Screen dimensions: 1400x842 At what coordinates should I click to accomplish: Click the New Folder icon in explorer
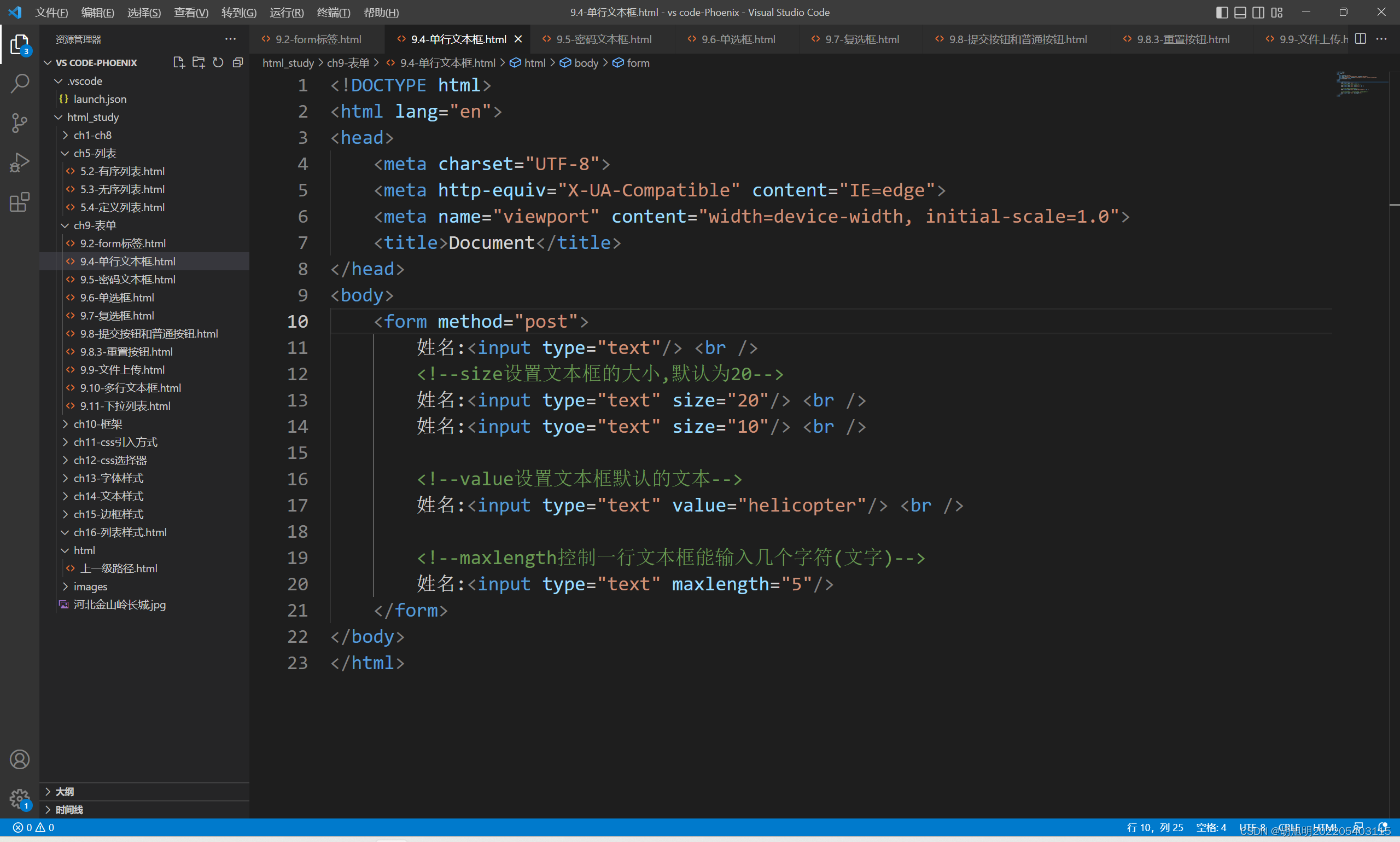click(199, 62)
